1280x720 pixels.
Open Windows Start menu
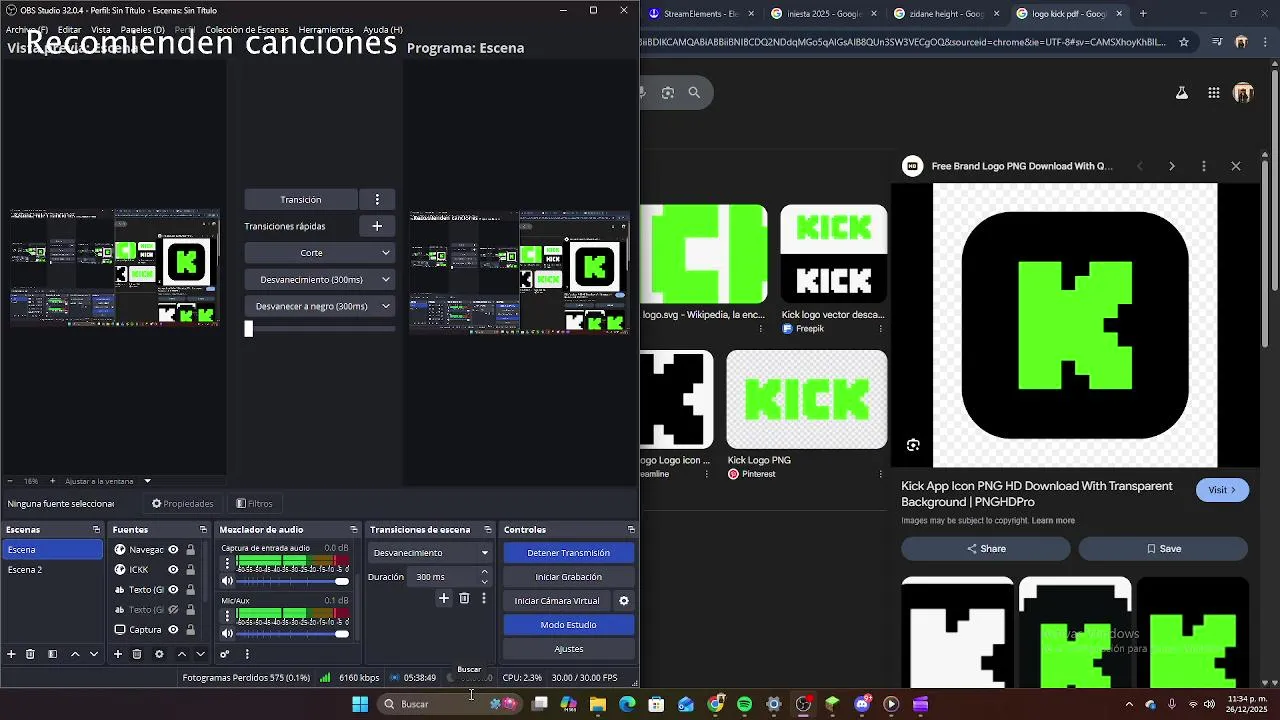(x=360, y=704)
